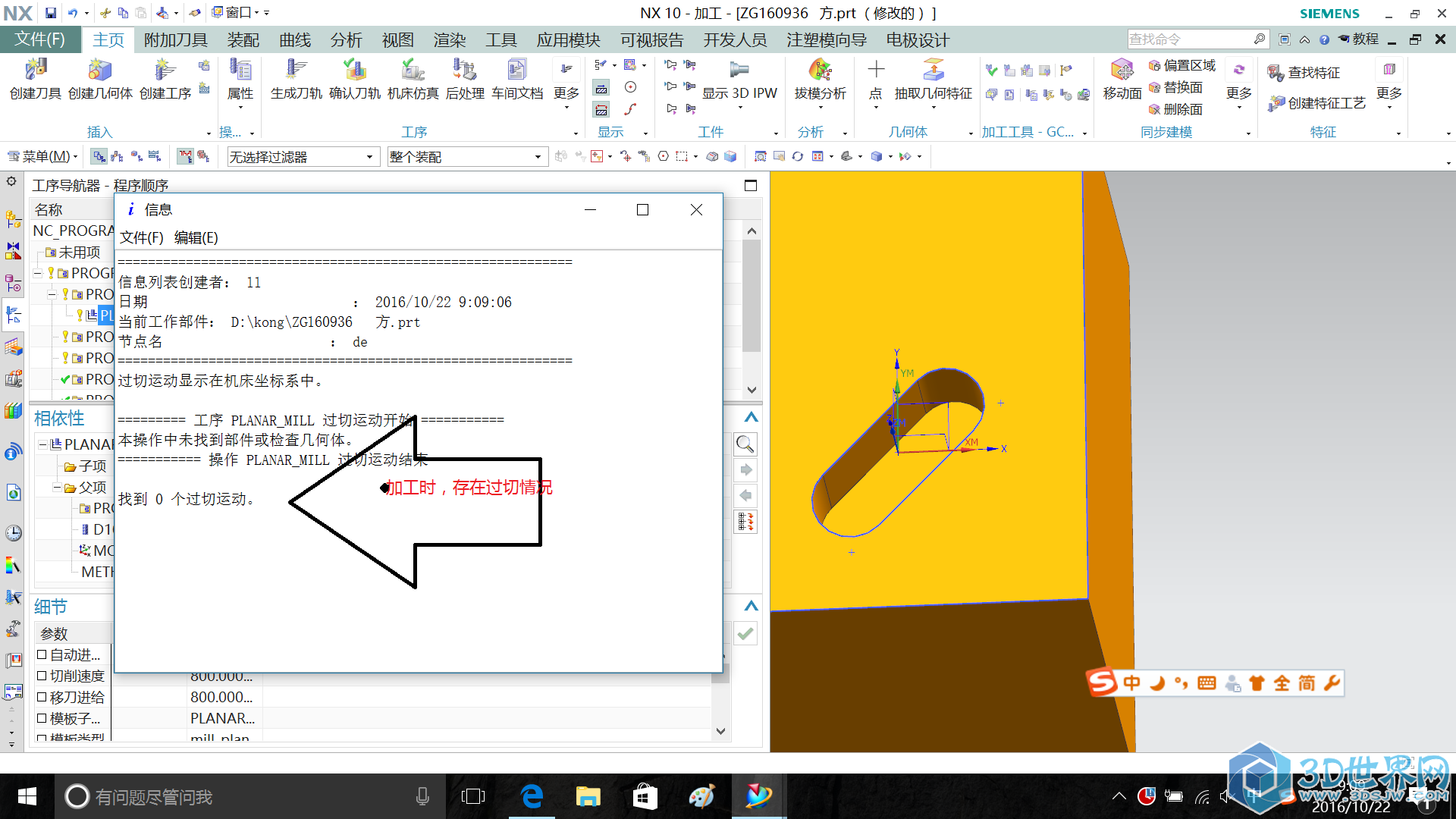Click the save icon in title bar
This screenshot has width=1456, height=819.
[x=50, y=13]
